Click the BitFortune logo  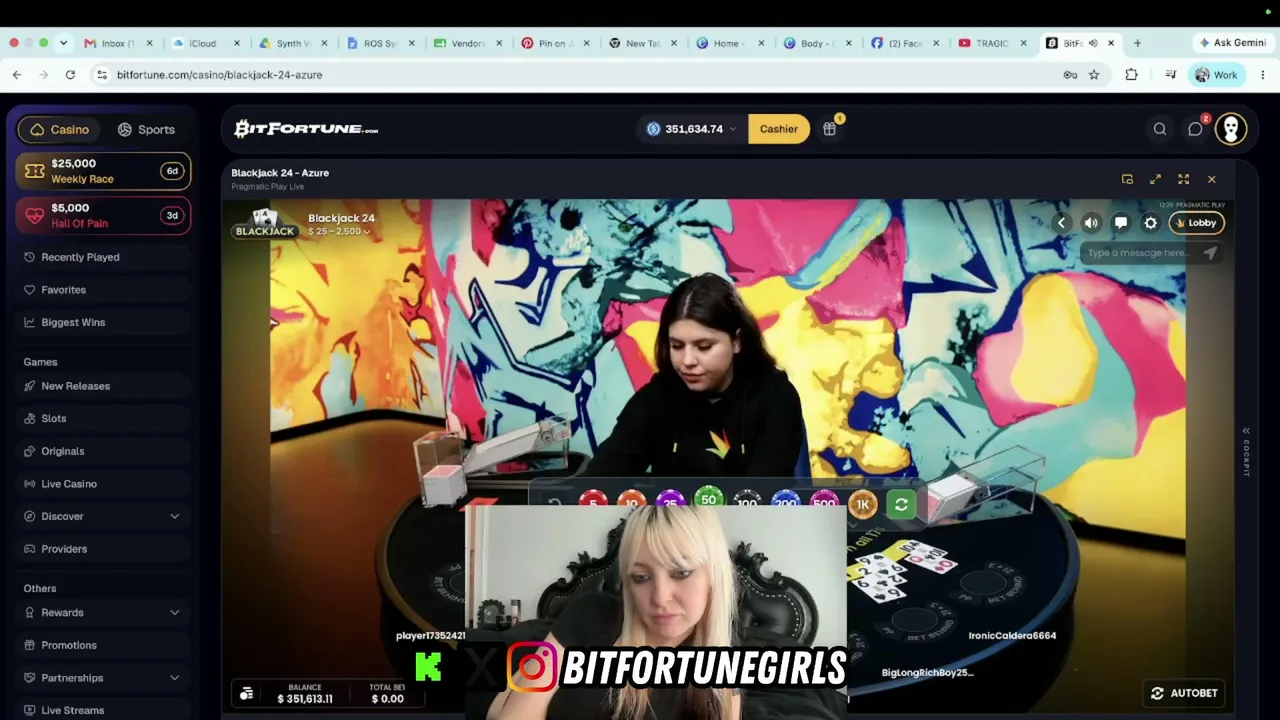coord(306,129)
